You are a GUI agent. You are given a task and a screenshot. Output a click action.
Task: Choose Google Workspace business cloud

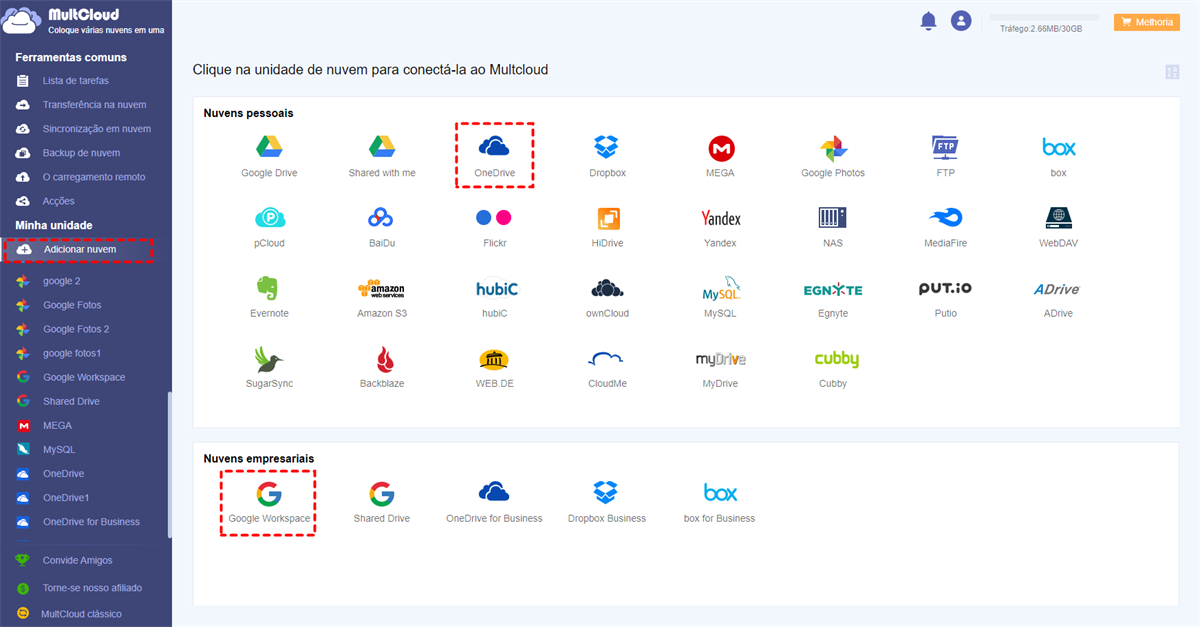point(269,502)
